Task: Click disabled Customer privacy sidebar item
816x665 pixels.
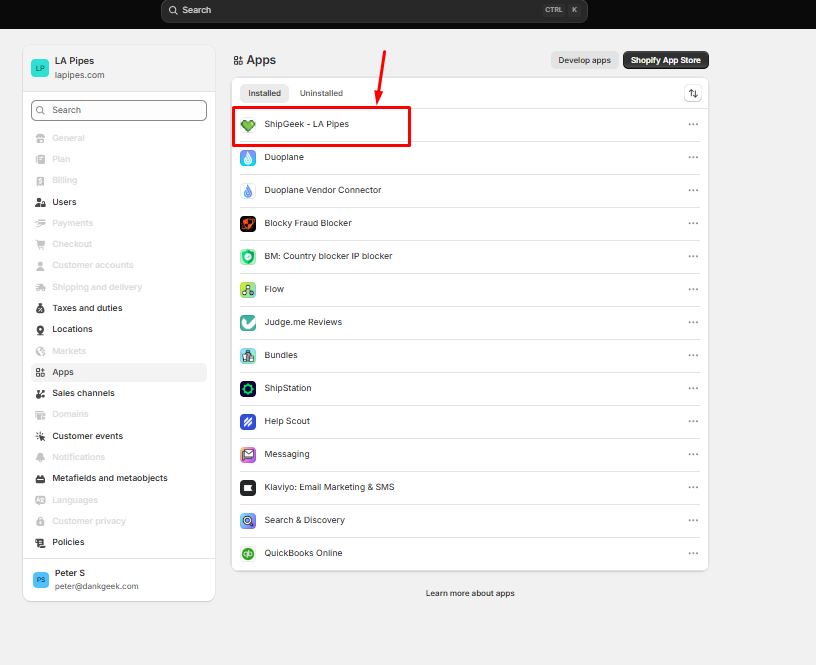Action: coord(119,521)
